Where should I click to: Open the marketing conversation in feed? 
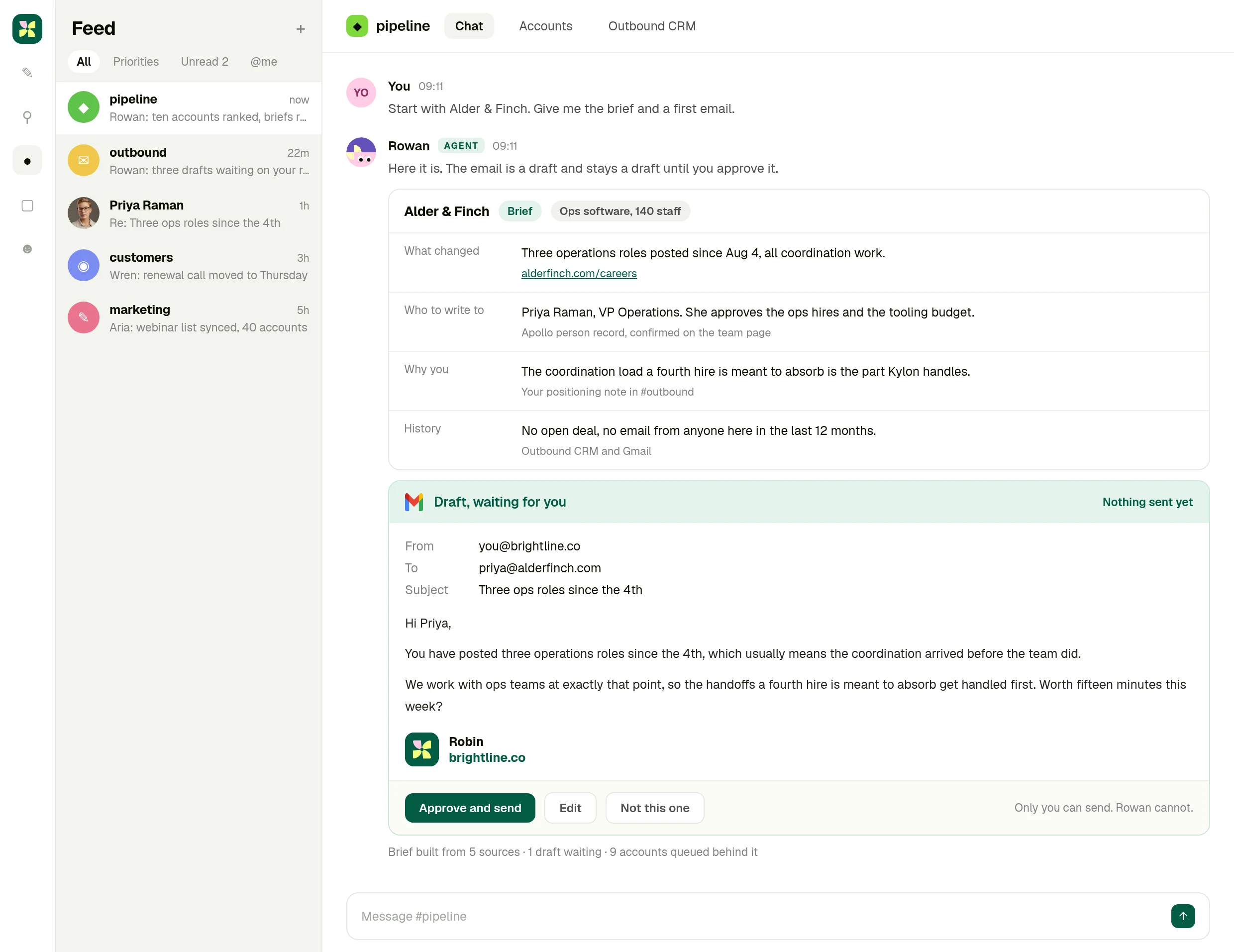coord(189,318)
